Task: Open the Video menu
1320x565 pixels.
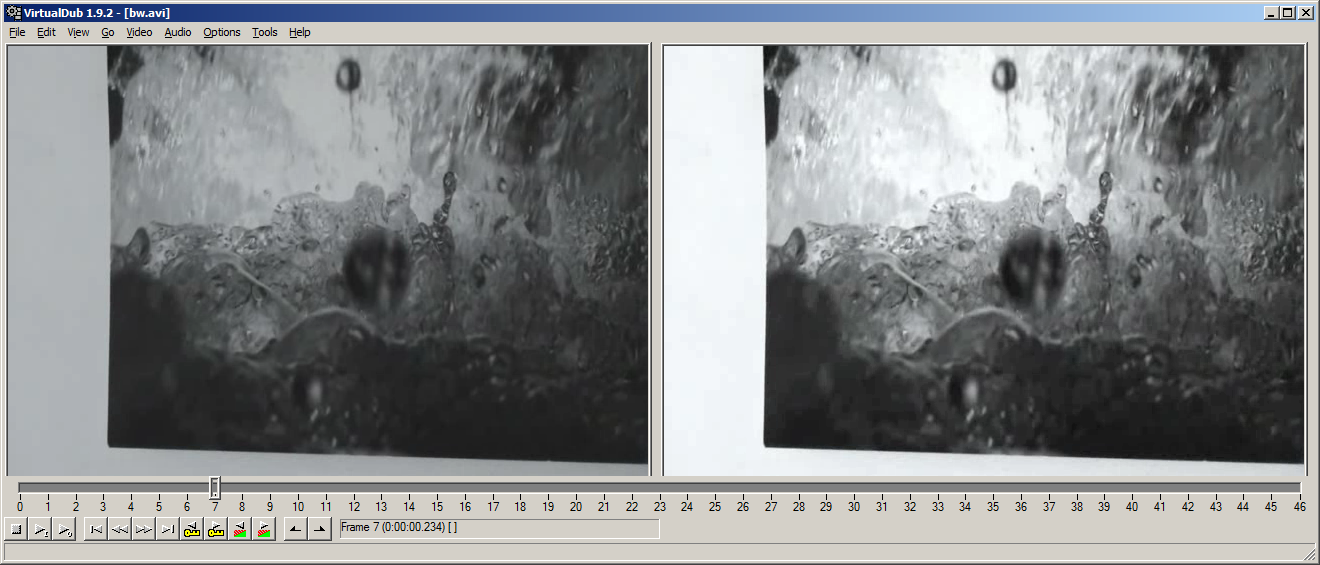Action: (x=139, y=32)
